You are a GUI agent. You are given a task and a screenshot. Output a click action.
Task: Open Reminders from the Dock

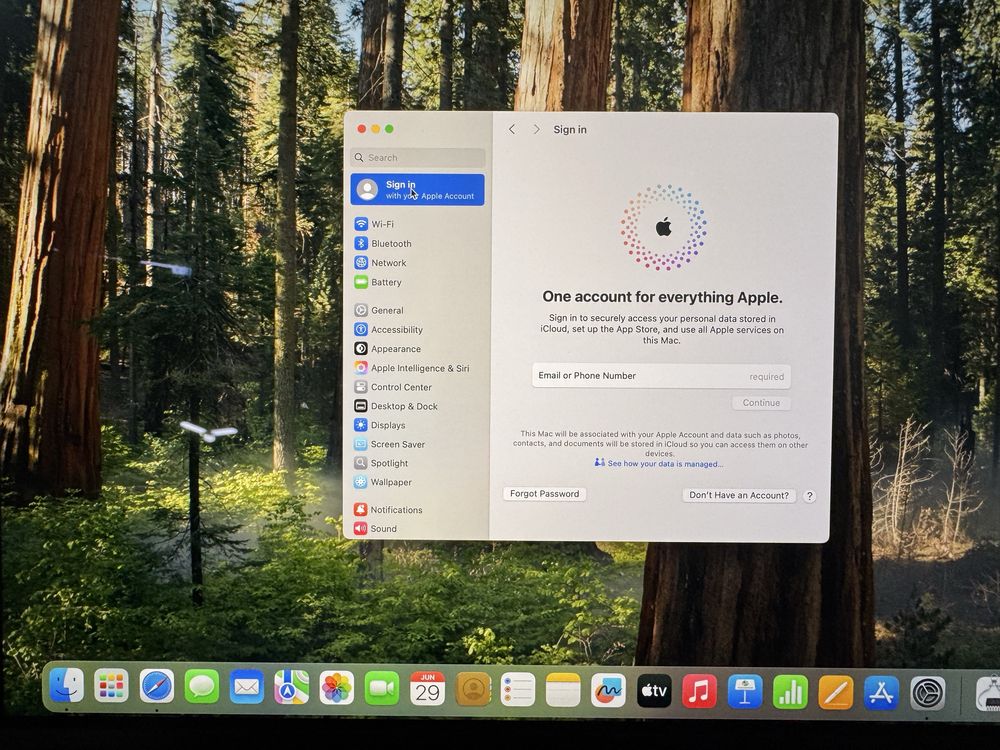pos(518,690)
